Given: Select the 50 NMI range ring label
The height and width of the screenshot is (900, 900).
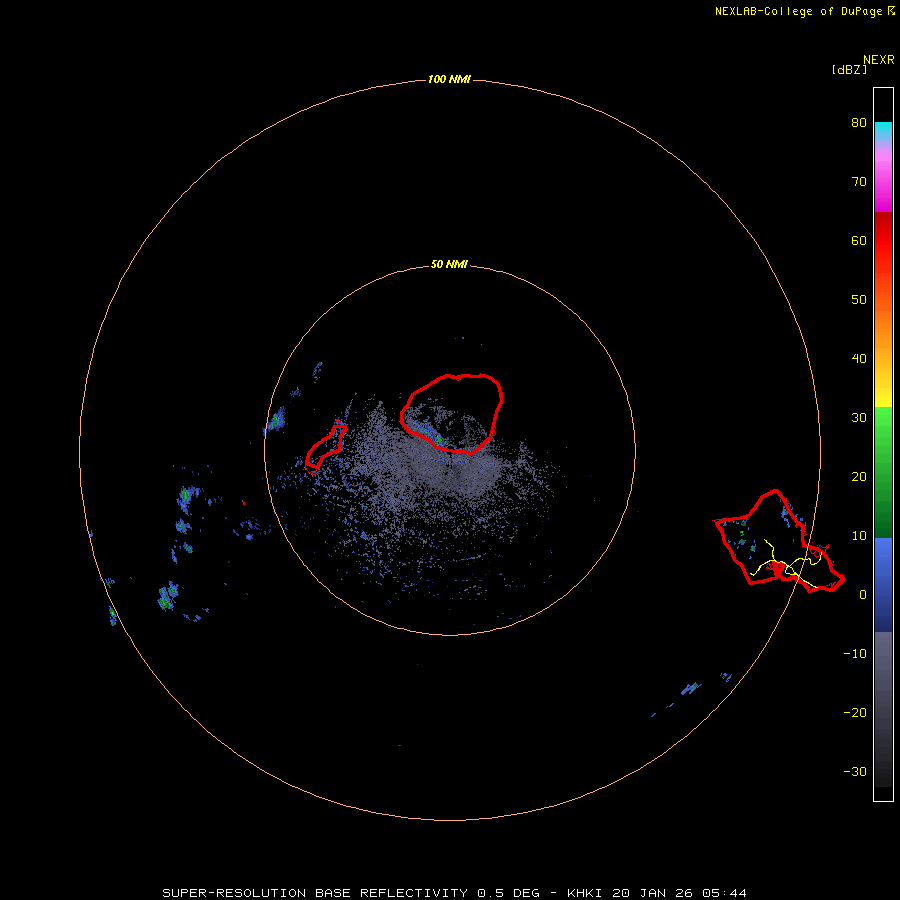Looking at the screenshot, I should click(449, 265).
